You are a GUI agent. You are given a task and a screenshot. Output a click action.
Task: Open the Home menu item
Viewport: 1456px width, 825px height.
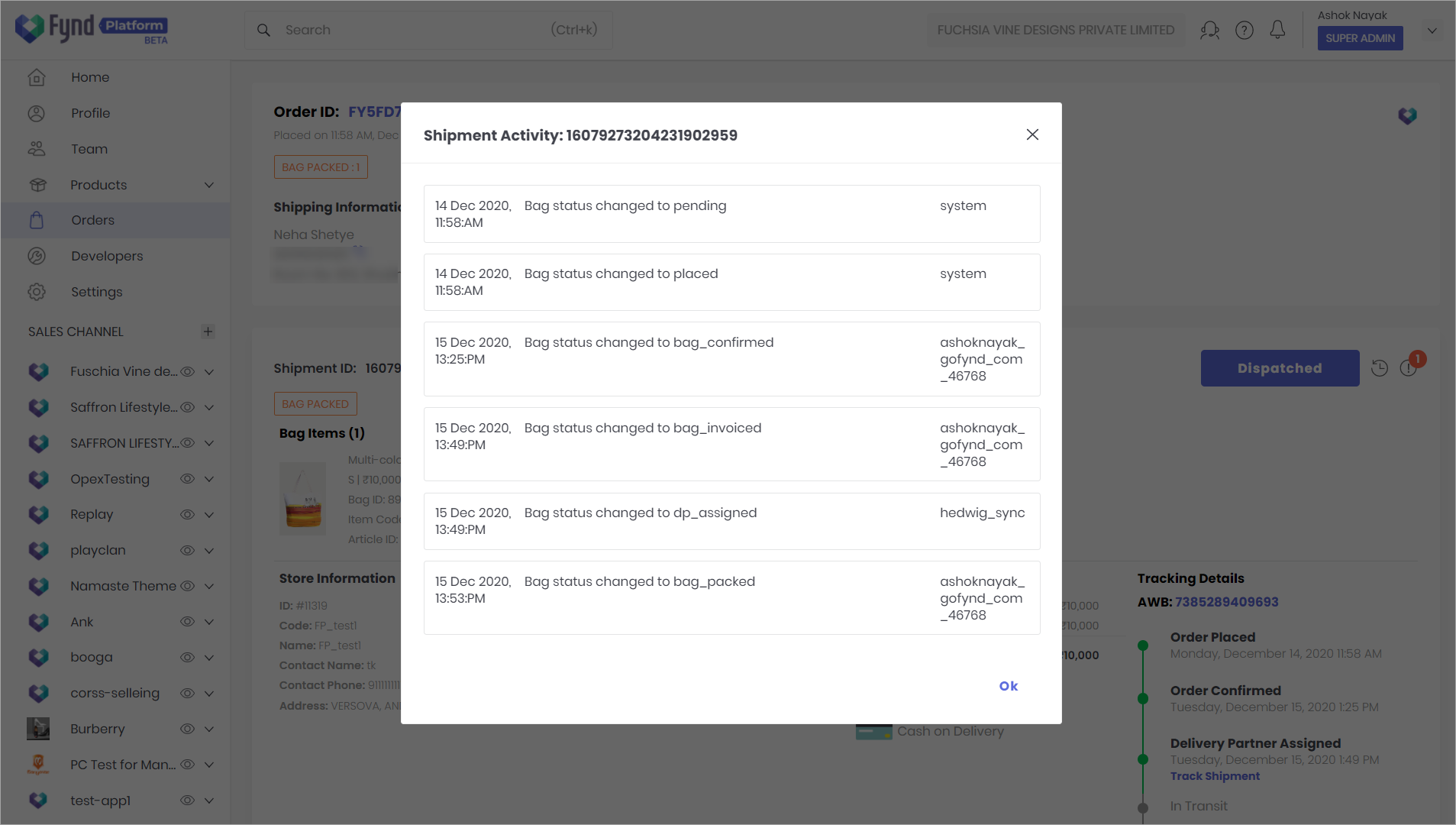pos(90,77)
